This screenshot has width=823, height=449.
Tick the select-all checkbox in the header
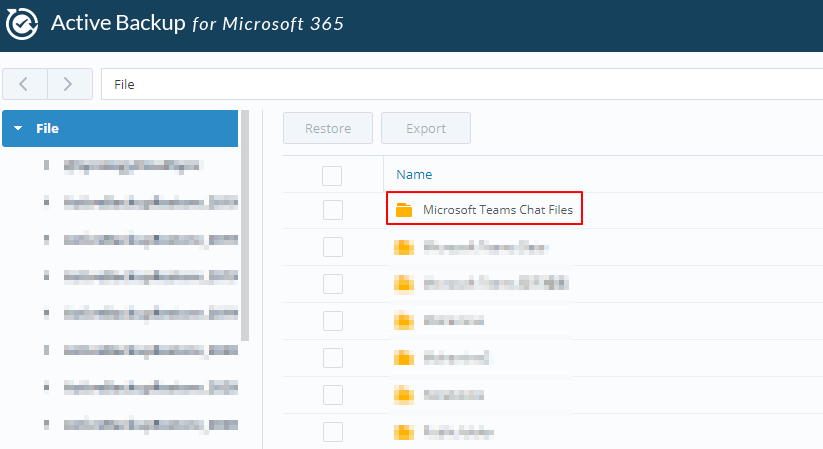pyautogui.click(x=332, y=175)
